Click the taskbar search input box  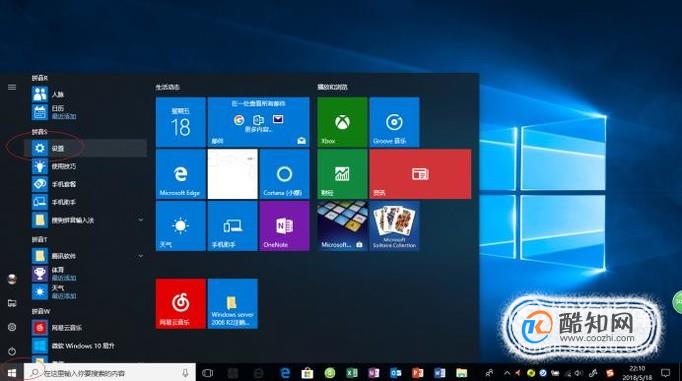pos(109,373)
